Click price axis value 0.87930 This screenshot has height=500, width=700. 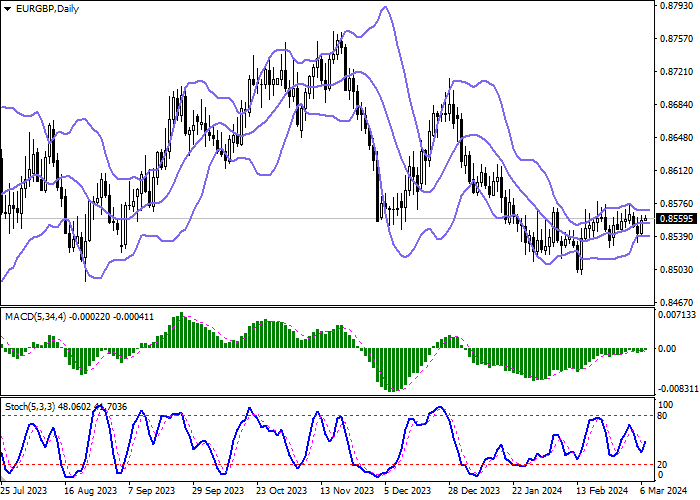pyautogui.click(x=676, y=6)
